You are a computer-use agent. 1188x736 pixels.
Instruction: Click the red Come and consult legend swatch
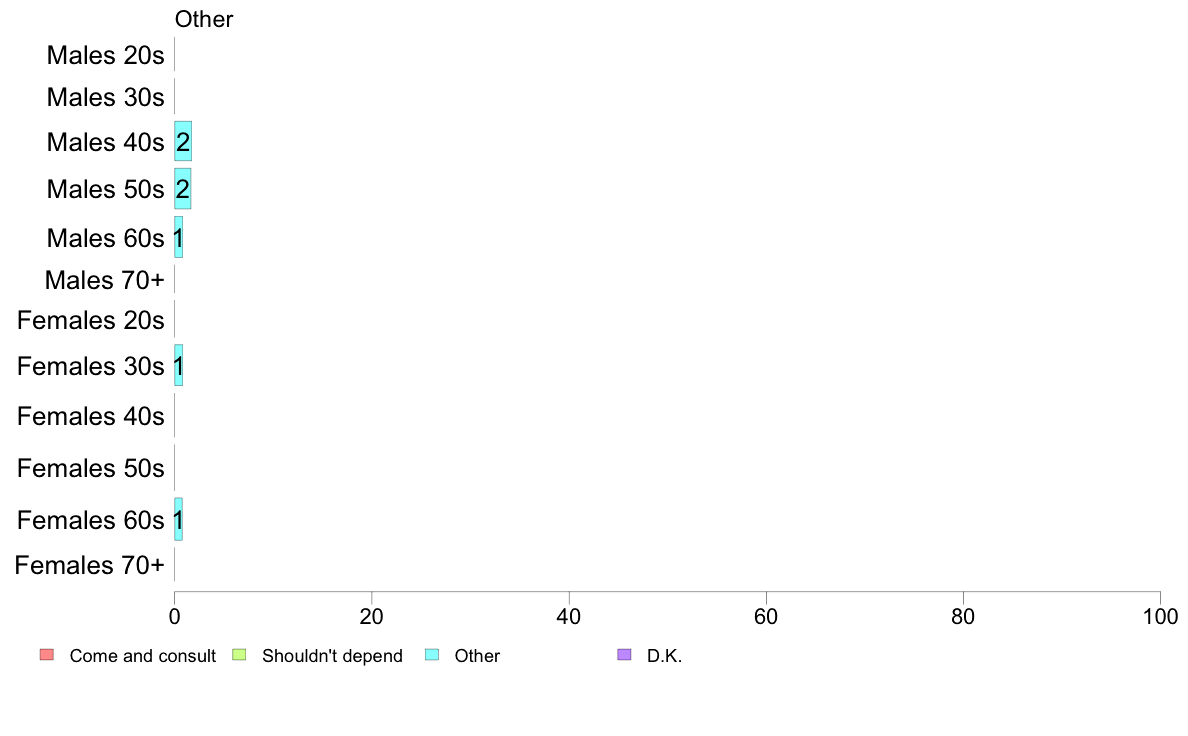click(47, 655)
